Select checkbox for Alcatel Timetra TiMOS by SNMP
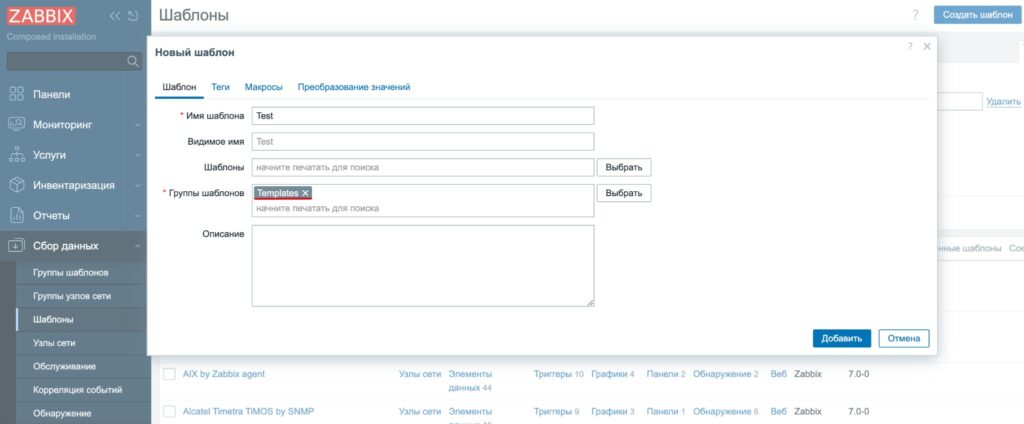Viewport: 1024px width, 424px height. coord(169,411)
